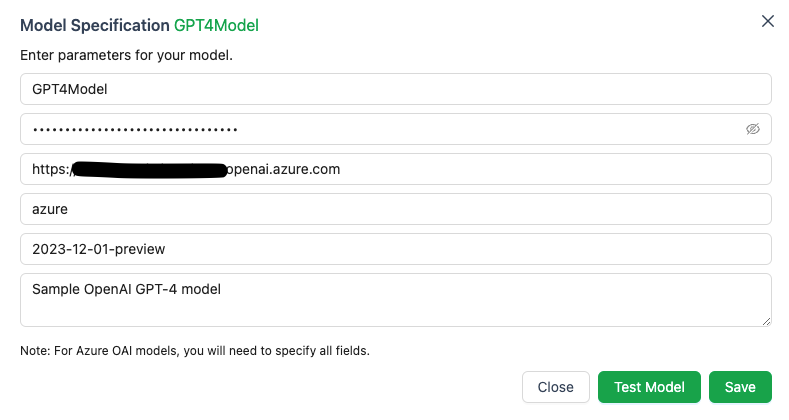This screenshot has height=420, width=789.
Task: Click the blacked-out portion of the endpoint URL
Action: coord(150,169)
